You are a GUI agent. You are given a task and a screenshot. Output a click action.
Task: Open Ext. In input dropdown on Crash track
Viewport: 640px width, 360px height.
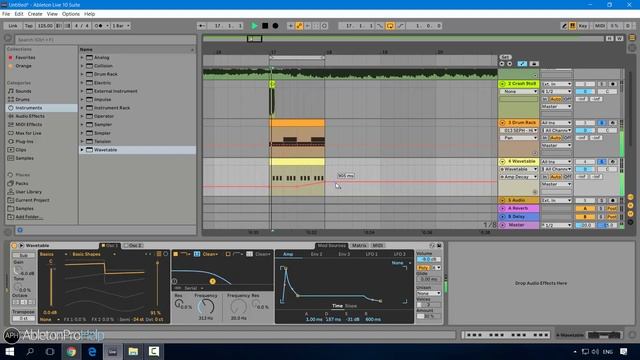[x=556, y=84]
